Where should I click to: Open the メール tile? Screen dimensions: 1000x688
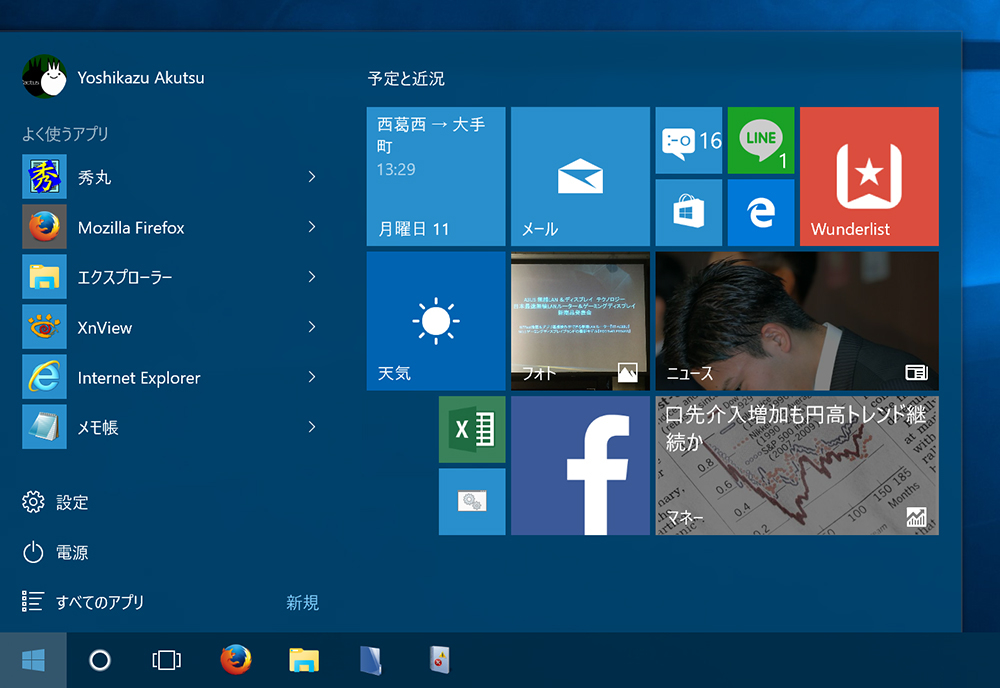(580, 175)
